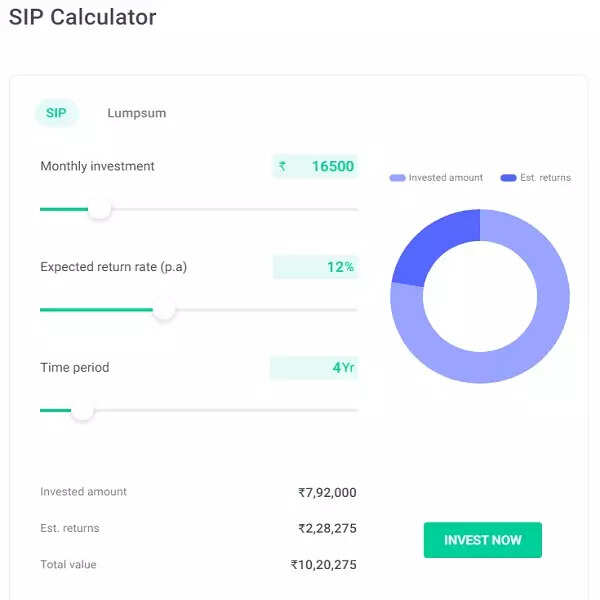Select the SIP tab
This screenshot has width=600, height=600.
tap(56, 113)
